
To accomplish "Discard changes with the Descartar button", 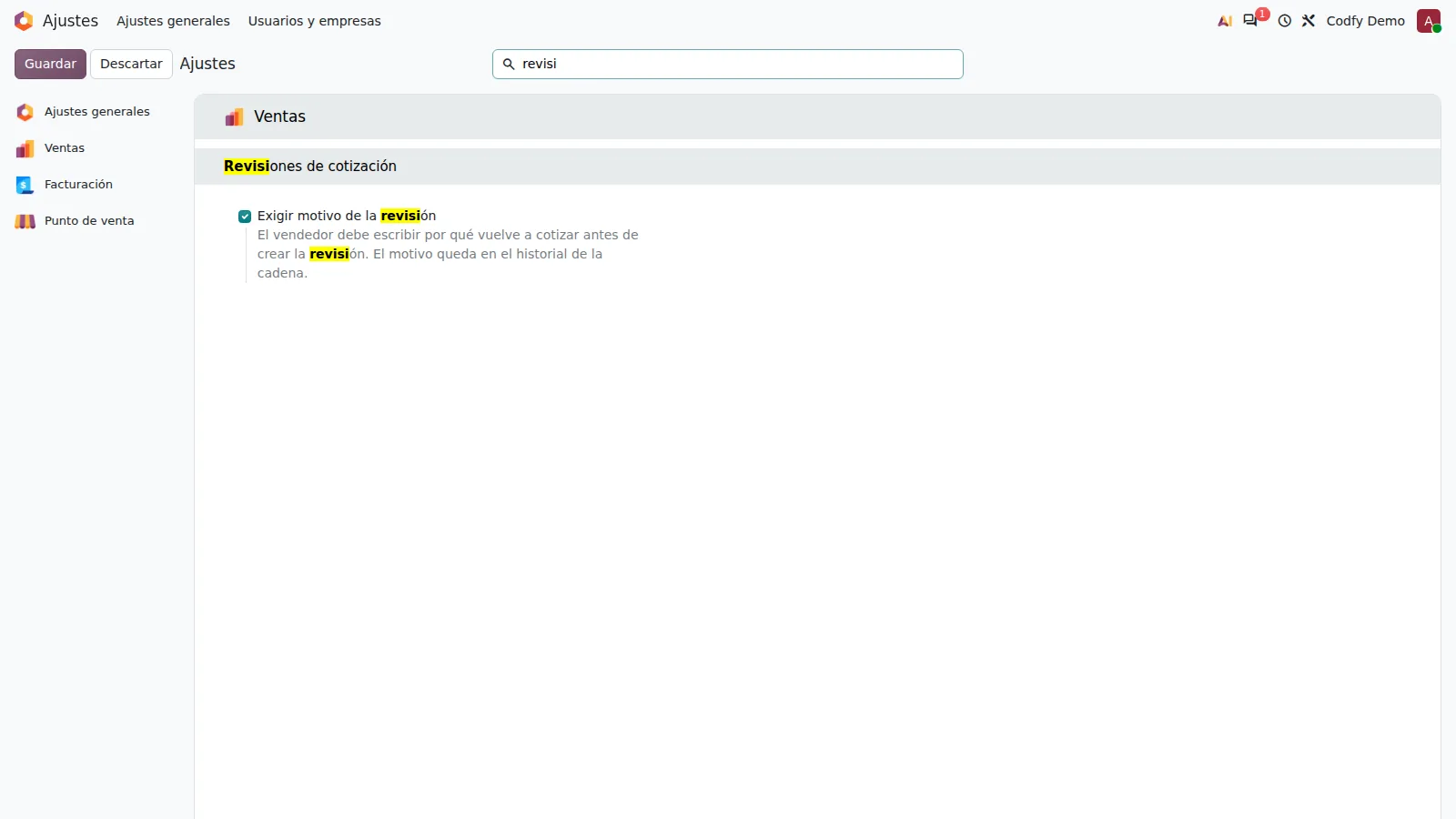I will click(131, 64).
